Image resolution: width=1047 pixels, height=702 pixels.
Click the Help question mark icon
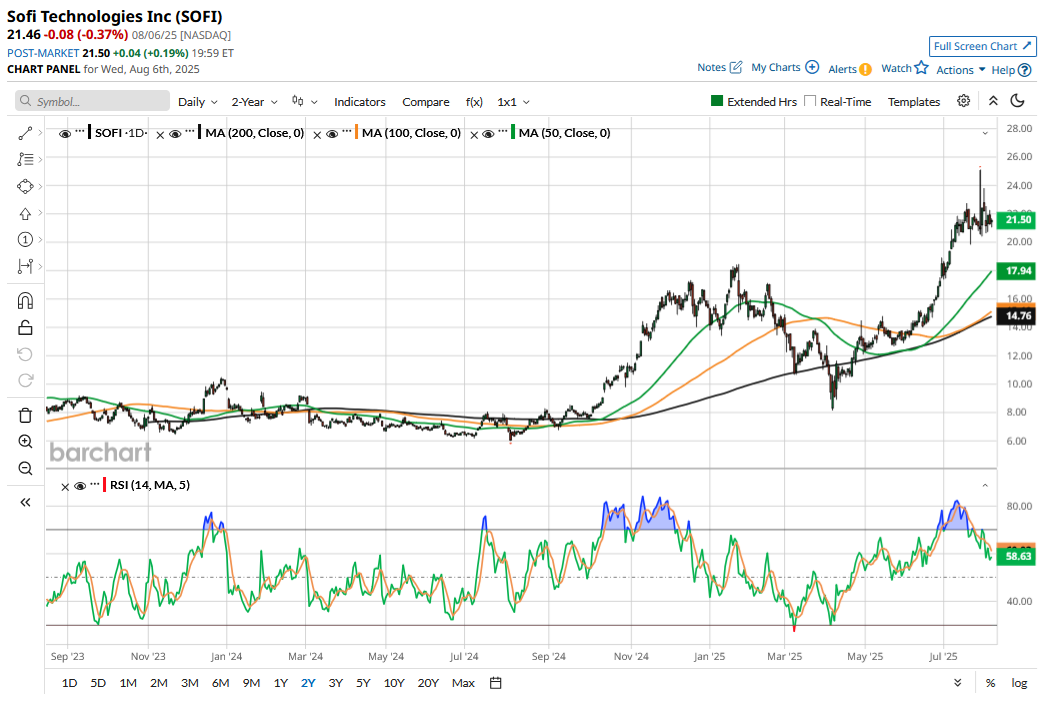click(1025, 69)
